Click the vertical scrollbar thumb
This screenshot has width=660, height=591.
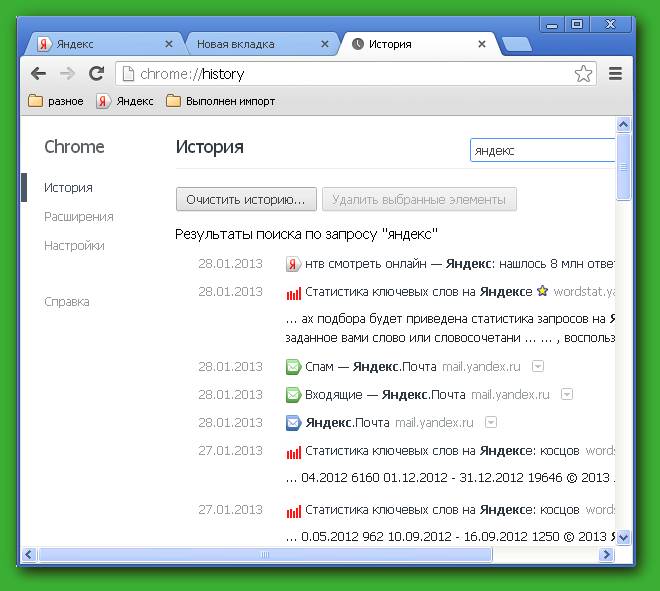coord(623,167)
